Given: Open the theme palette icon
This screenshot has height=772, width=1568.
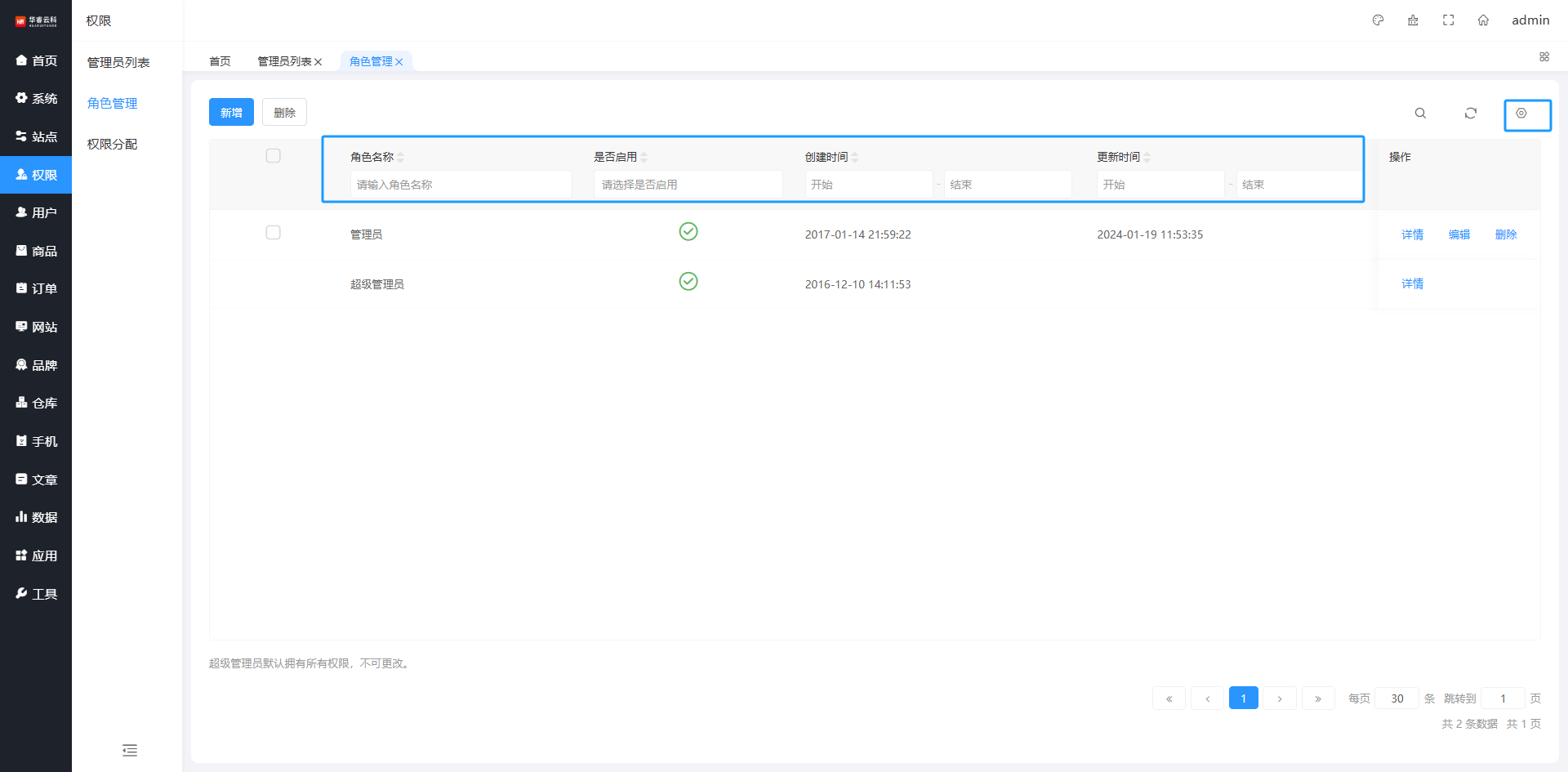Looking at the screenshot, I should click(1378, 20).
